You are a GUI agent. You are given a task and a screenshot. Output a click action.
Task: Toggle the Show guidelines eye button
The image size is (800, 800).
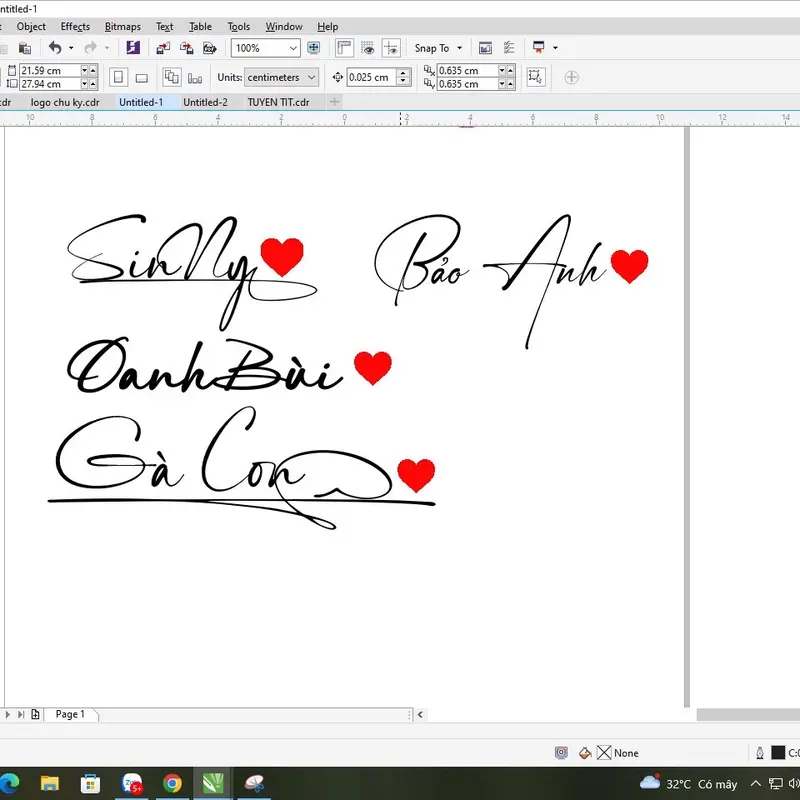(391, 48)
